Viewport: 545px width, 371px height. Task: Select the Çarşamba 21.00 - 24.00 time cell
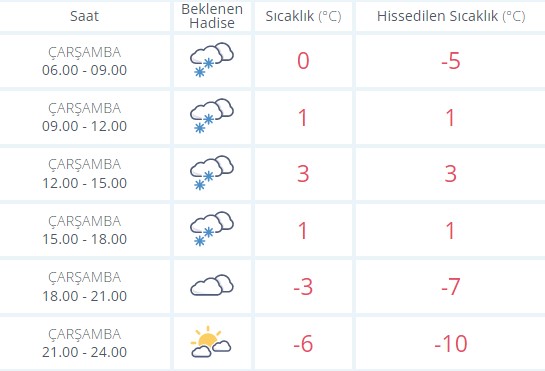[84, 343]
